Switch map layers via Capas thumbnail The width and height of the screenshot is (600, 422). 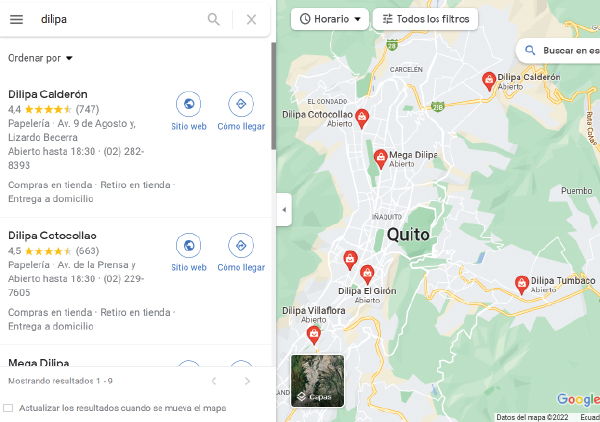pos(317,381)
